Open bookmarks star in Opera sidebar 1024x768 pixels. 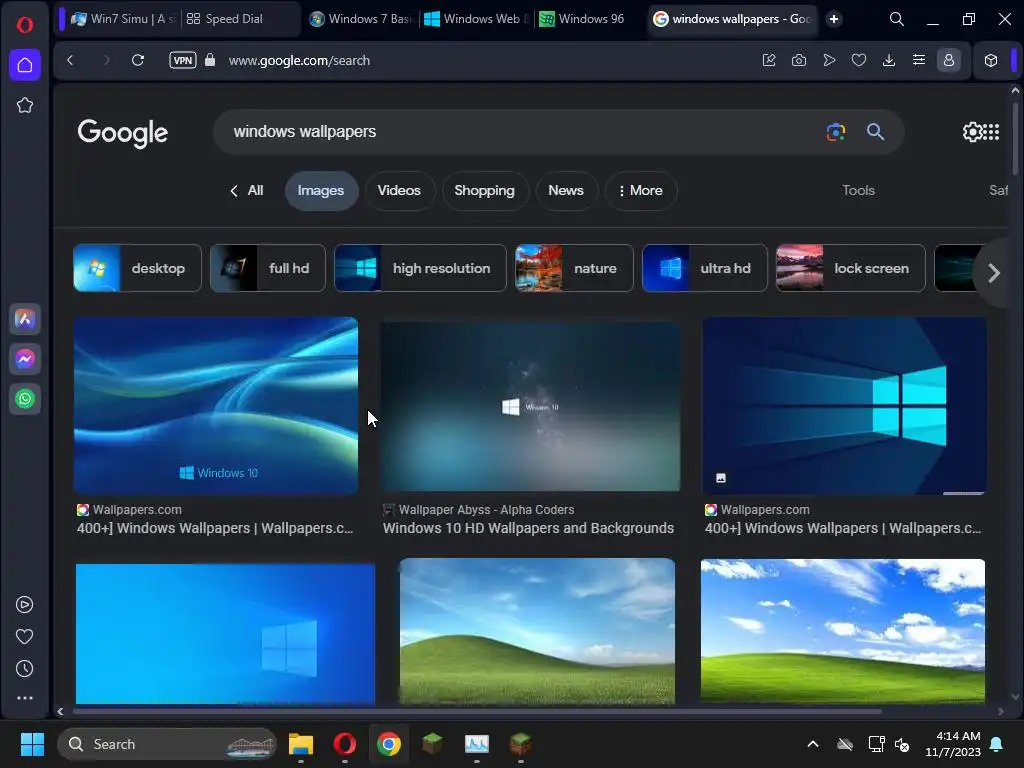pyautogui.click(x=25, y=105)
